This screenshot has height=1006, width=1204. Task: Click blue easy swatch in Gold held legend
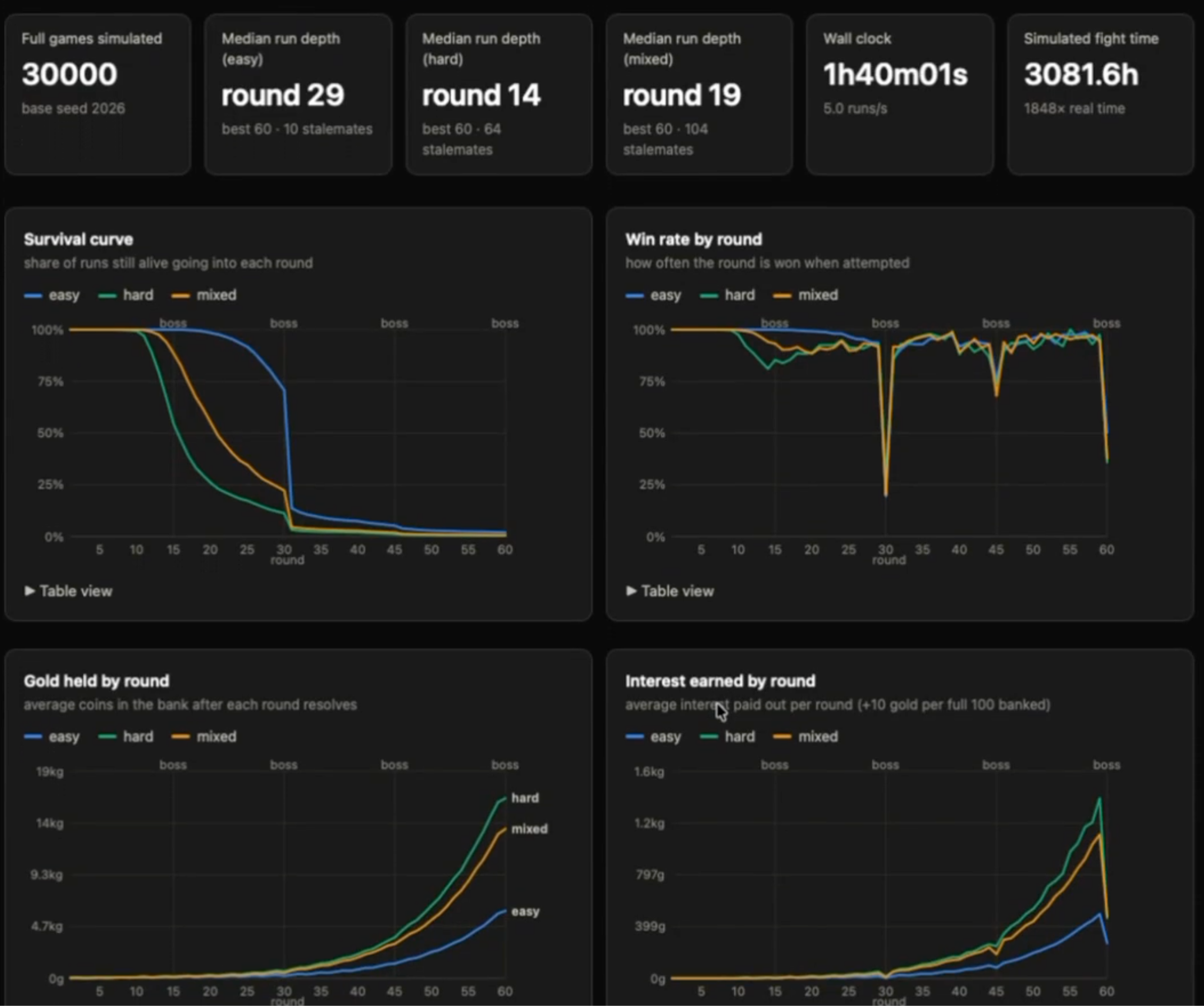pos(33,737)
